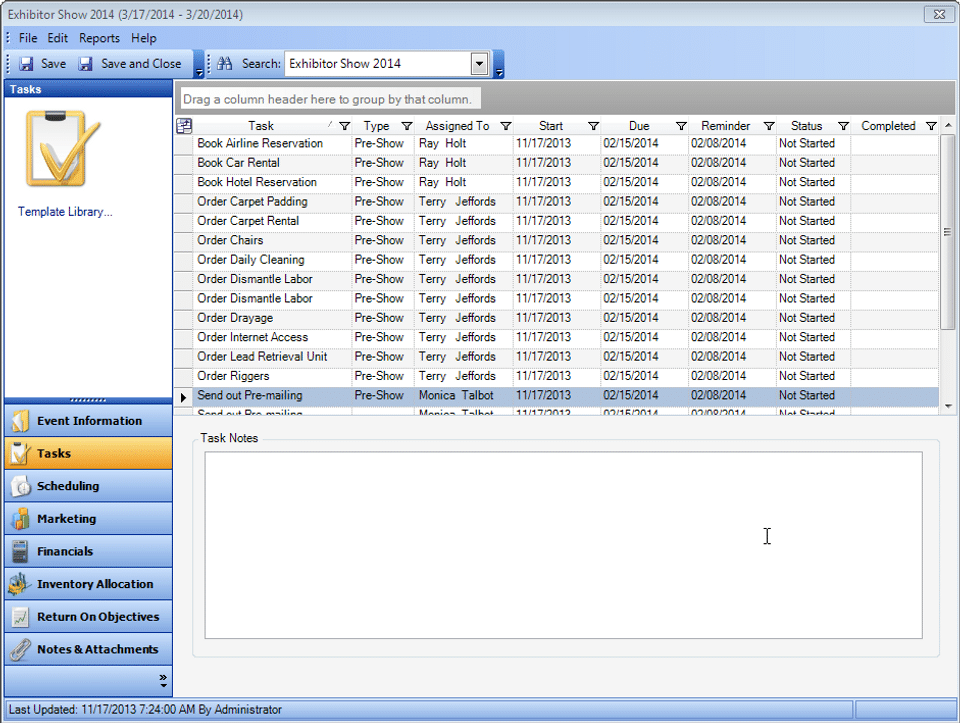Open the Help menu

(x=143, y=38)
